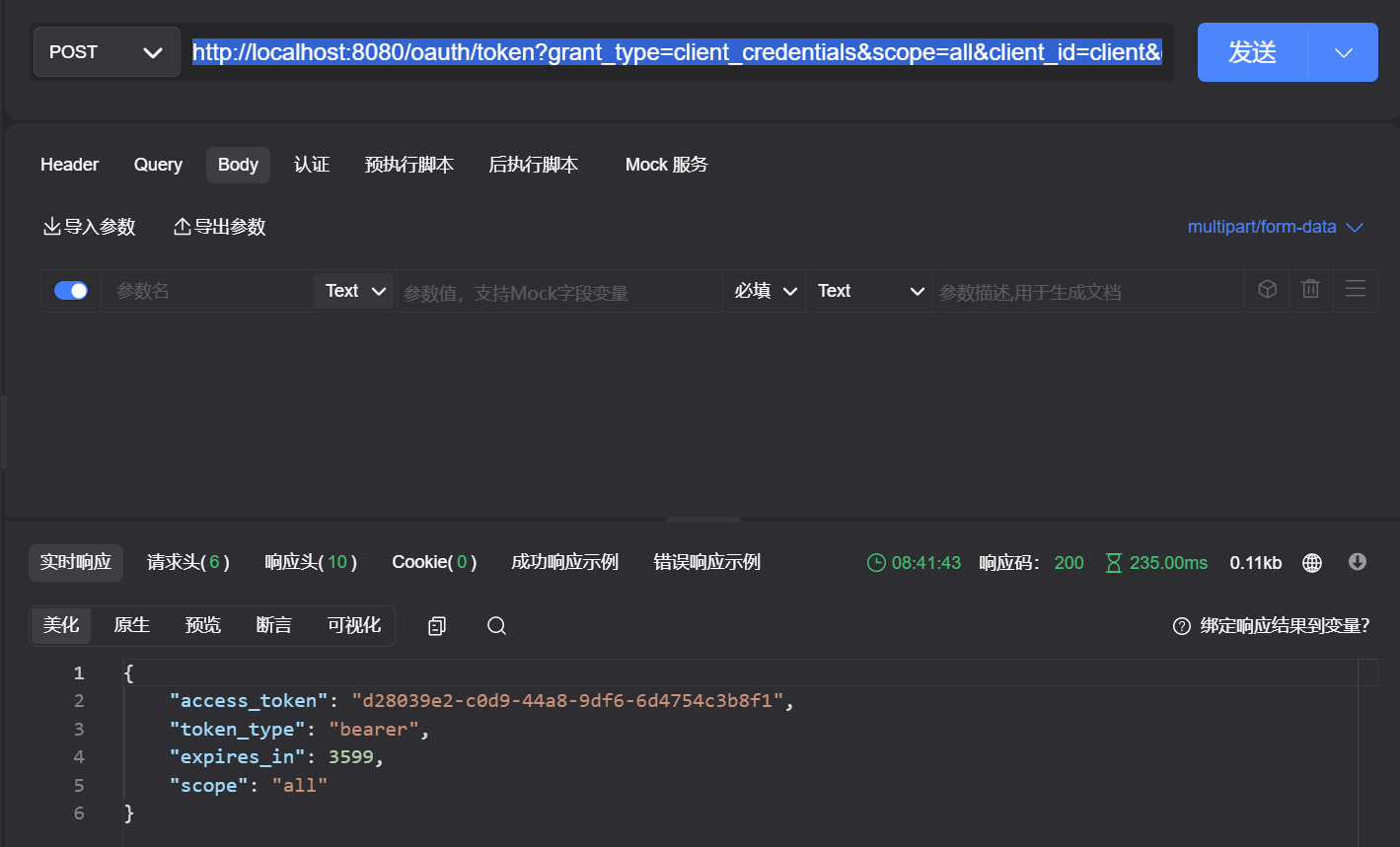Open the 后执行脚本 tab

[x=534, y=165]
